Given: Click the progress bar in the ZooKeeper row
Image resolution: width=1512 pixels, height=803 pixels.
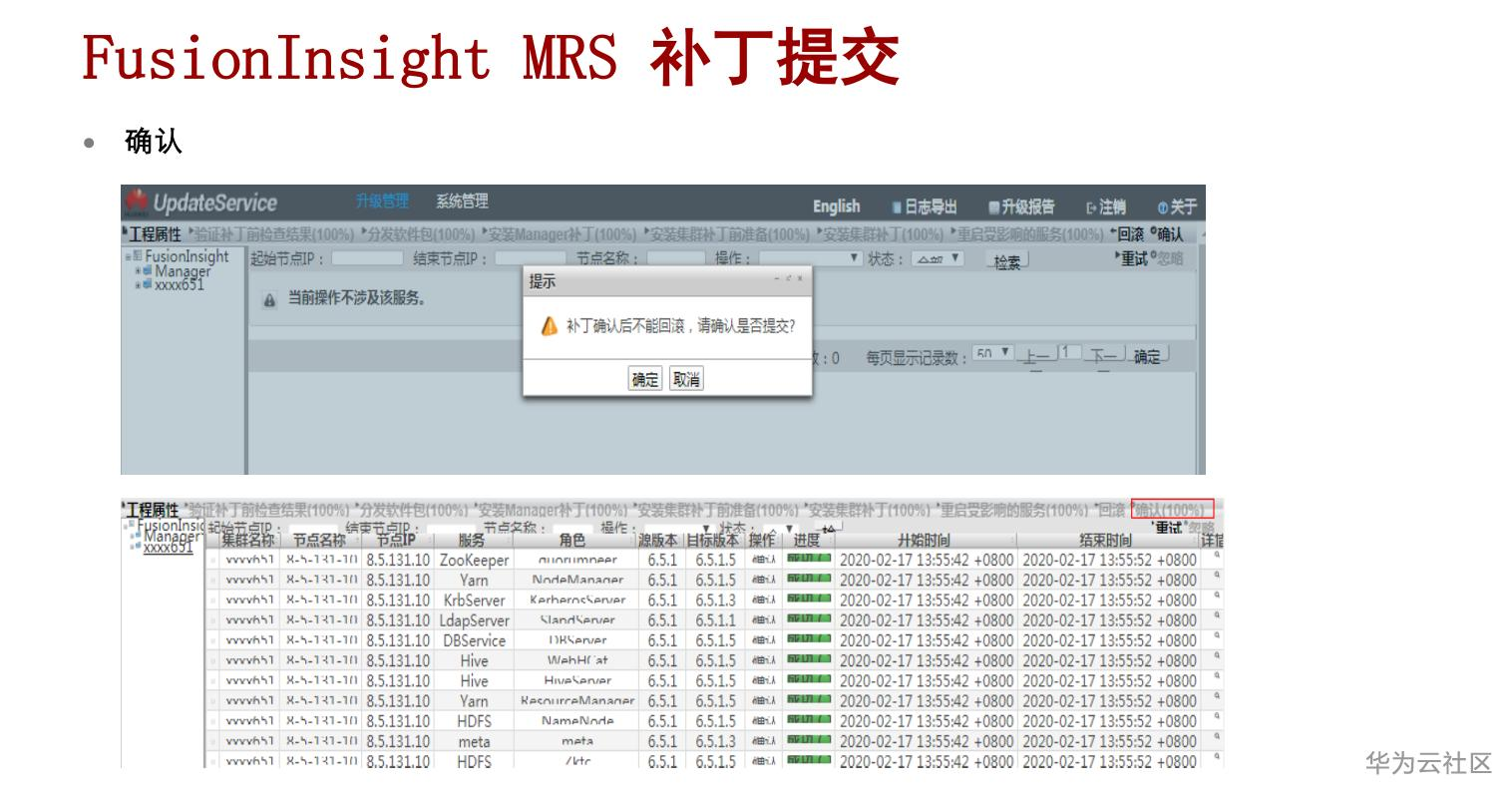Looking at the screenshot, I should (x=809, y=560).
